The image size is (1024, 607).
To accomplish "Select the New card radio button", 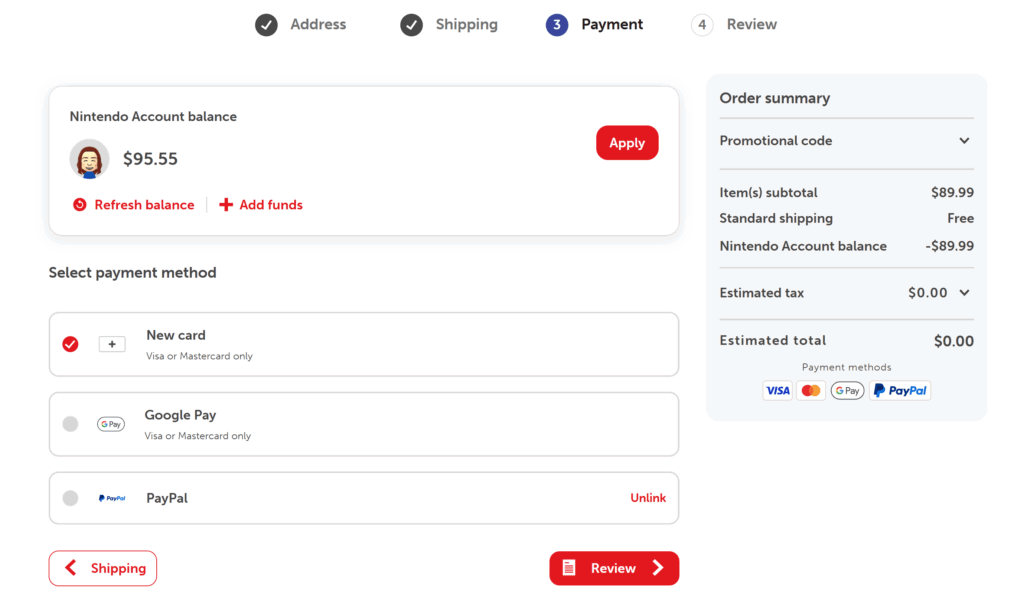I will (70, 344).
